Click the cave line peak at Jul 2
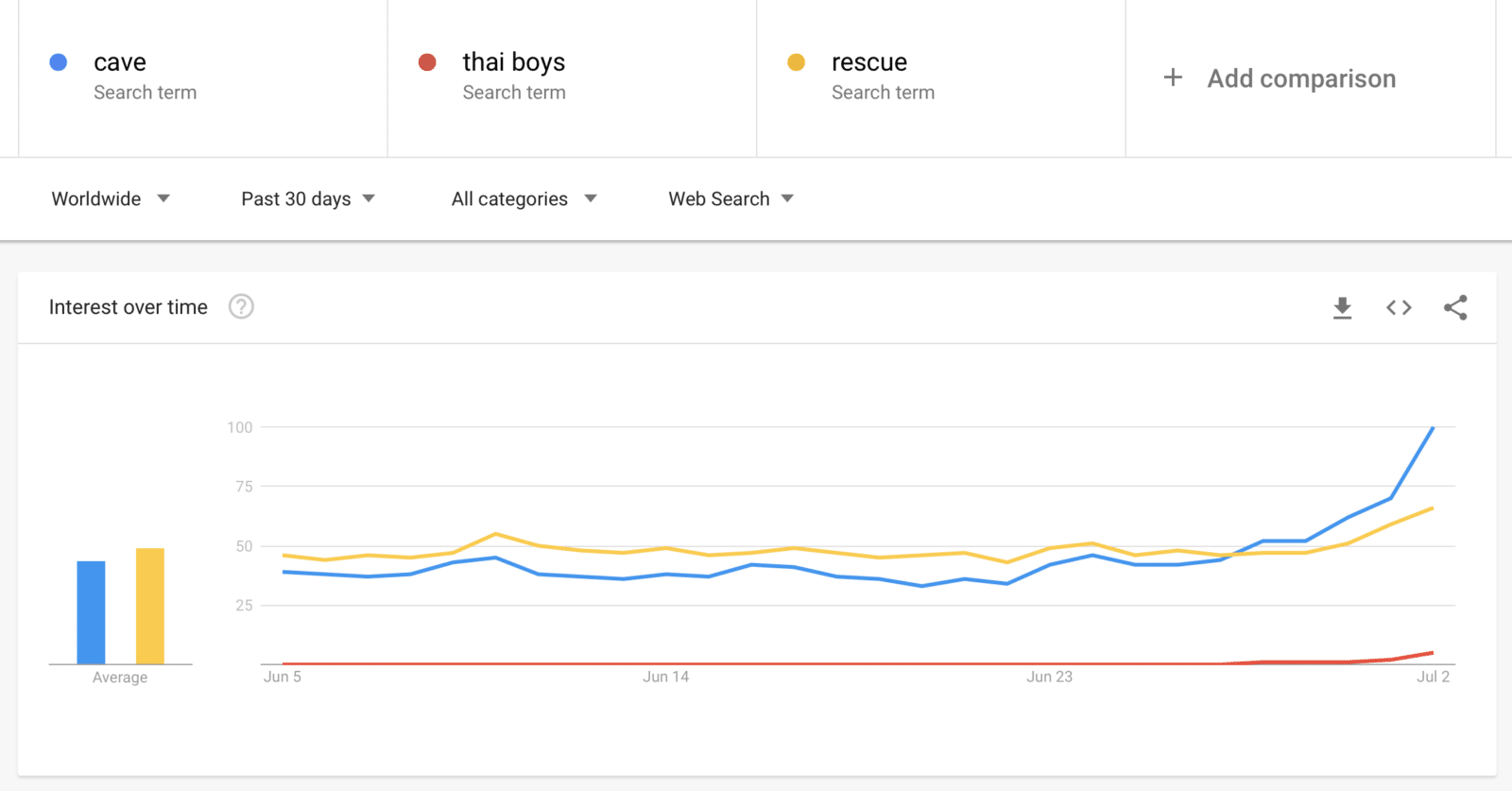1512x791 pixels. [x=1433, y=428]
